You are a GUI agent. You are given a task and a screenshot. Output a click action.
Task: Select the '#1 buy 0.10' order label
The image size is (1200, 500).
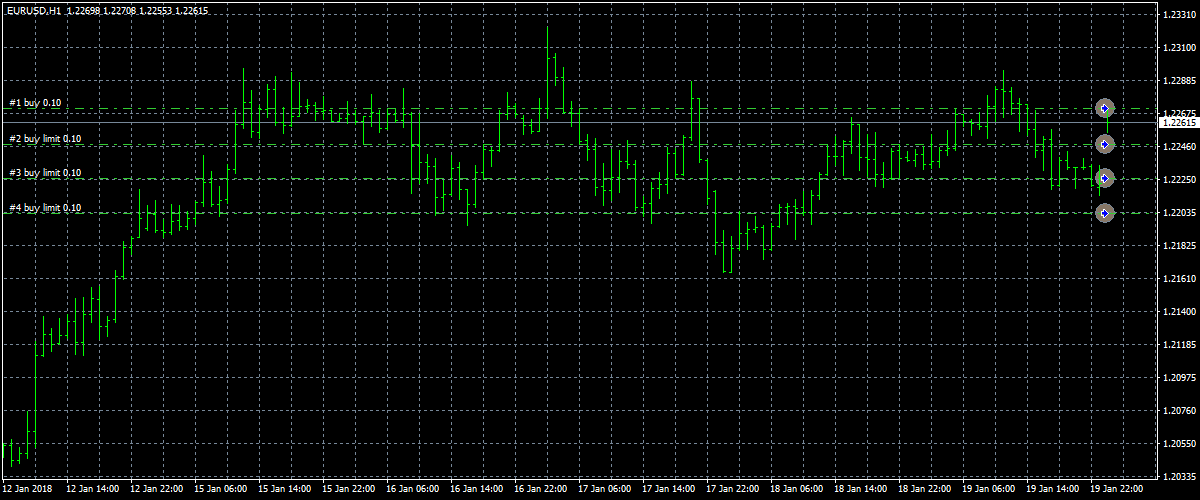click(x=35, y=103)
